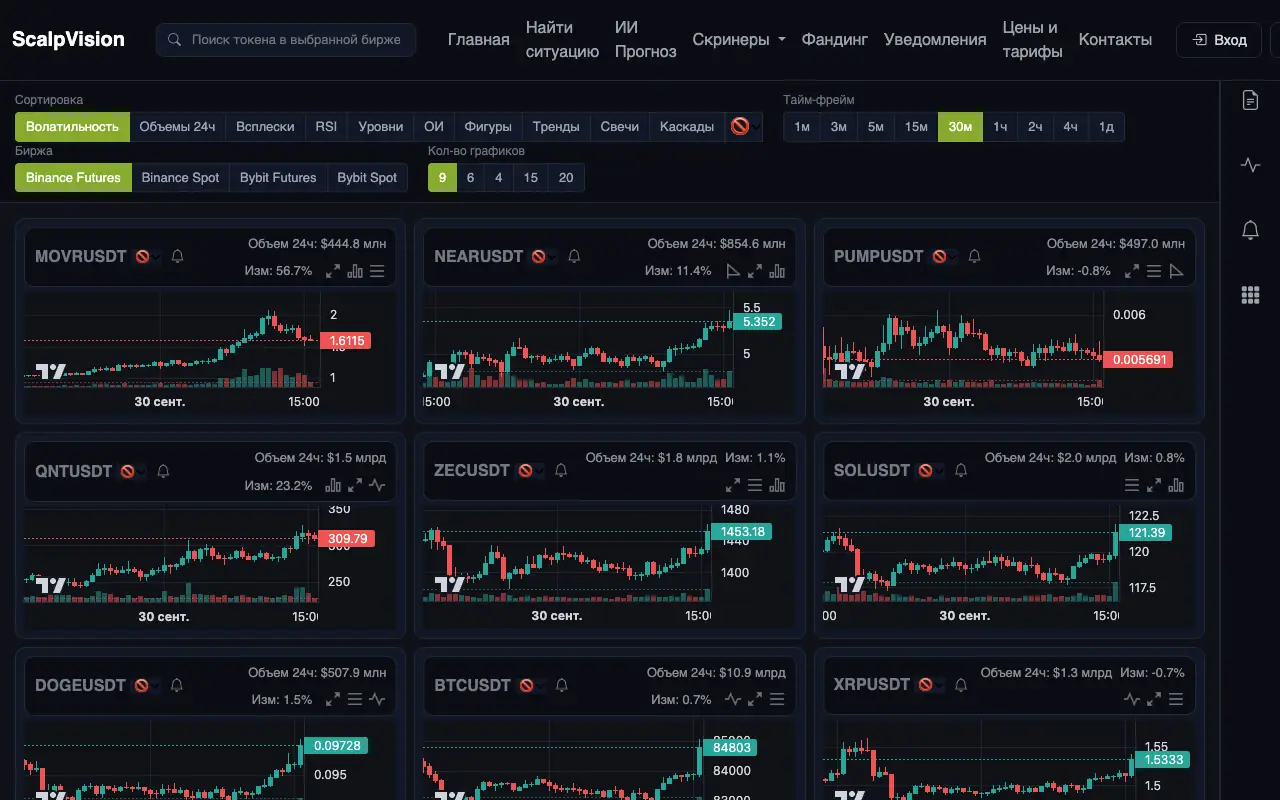The image size is (1280, 800).
Task: Expand the PUMPUSDT chart to fullscreen
Action: click(x=1132, y=271)
